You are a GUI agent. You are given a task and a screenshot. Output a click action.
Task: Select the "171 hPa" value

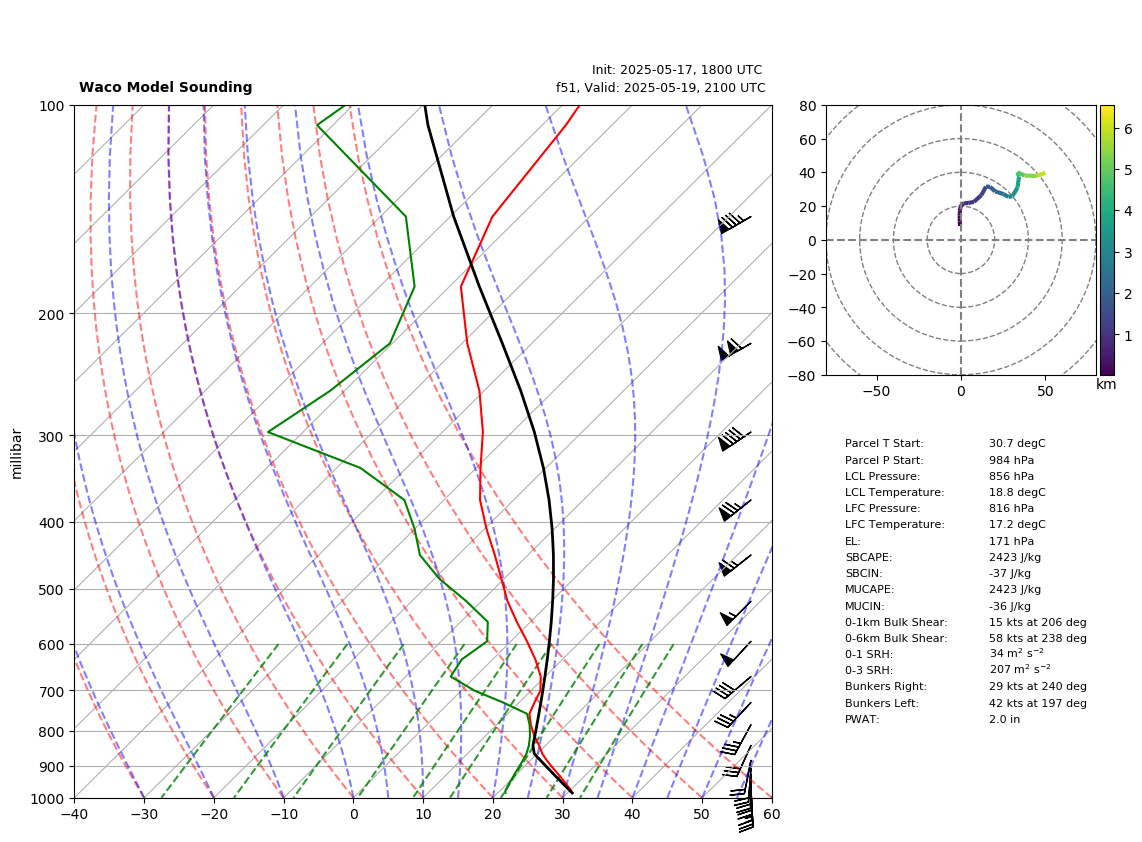pyautogui.click(x=1011, y=541)
